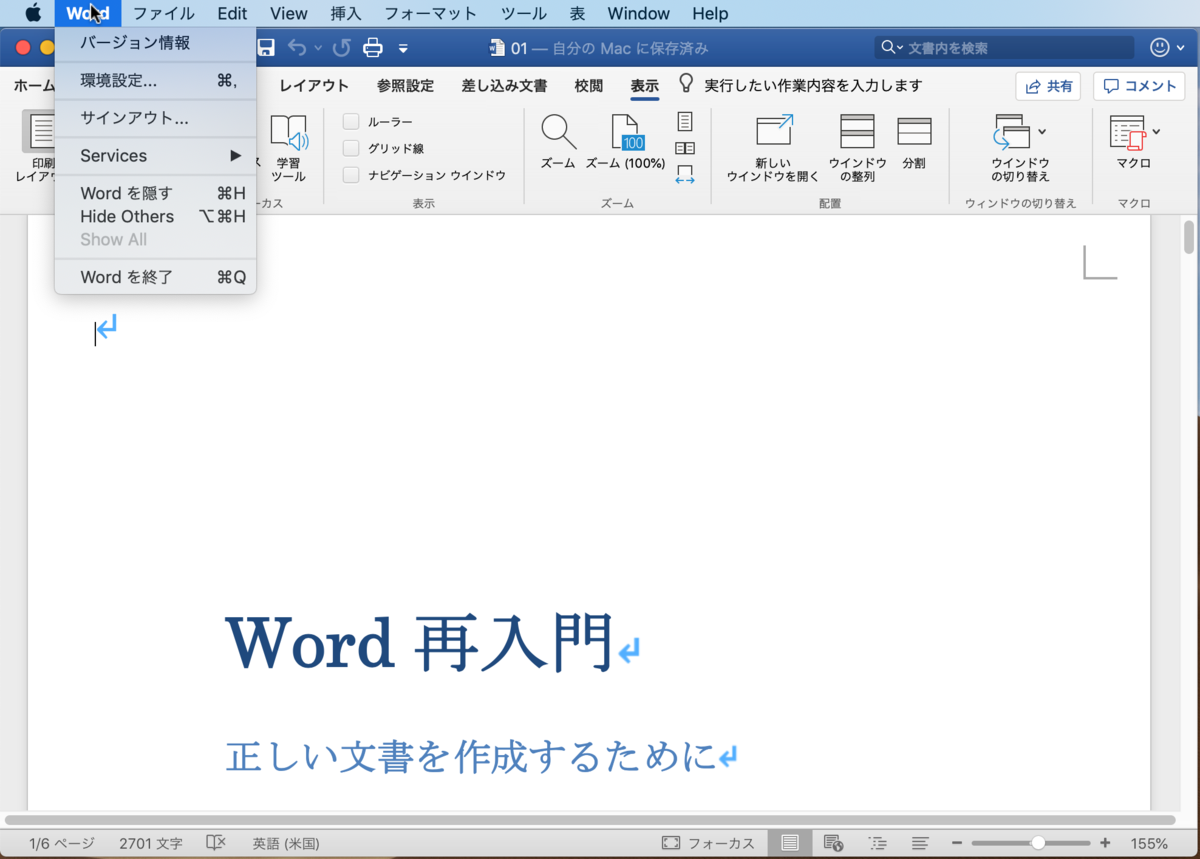The height and width of the screenshot is (859, 1200).
Task: Select the page width icon
Action: [685, 175]
